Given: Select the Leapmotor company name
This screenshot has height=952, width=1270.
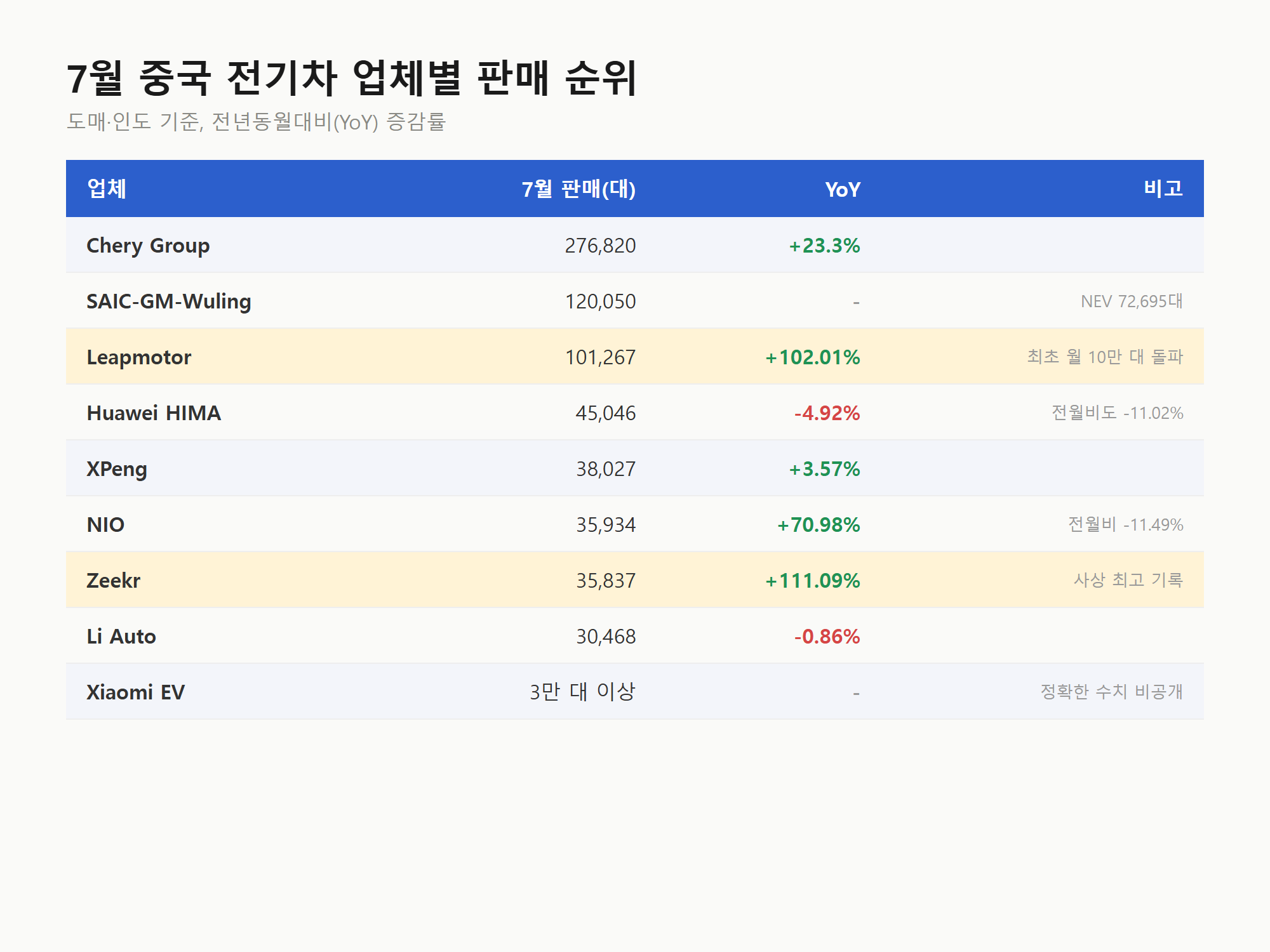Looking at the screenshot, I should 139,357.
